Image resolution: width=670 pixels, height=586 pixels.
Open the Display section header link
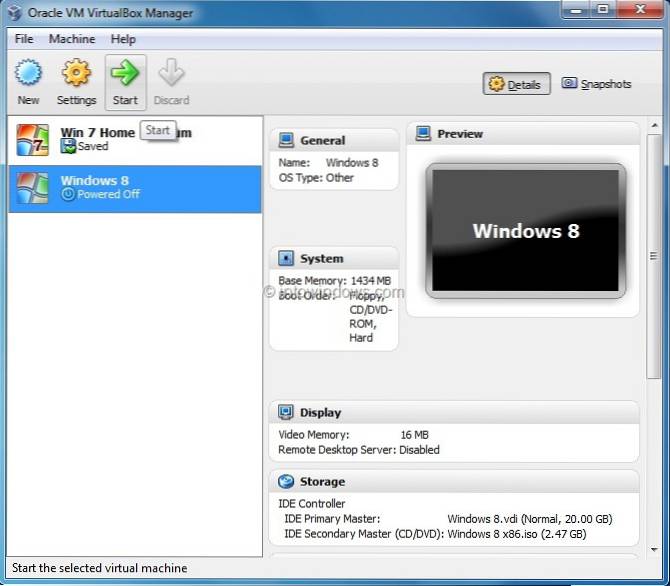click(x=320, y=412)
